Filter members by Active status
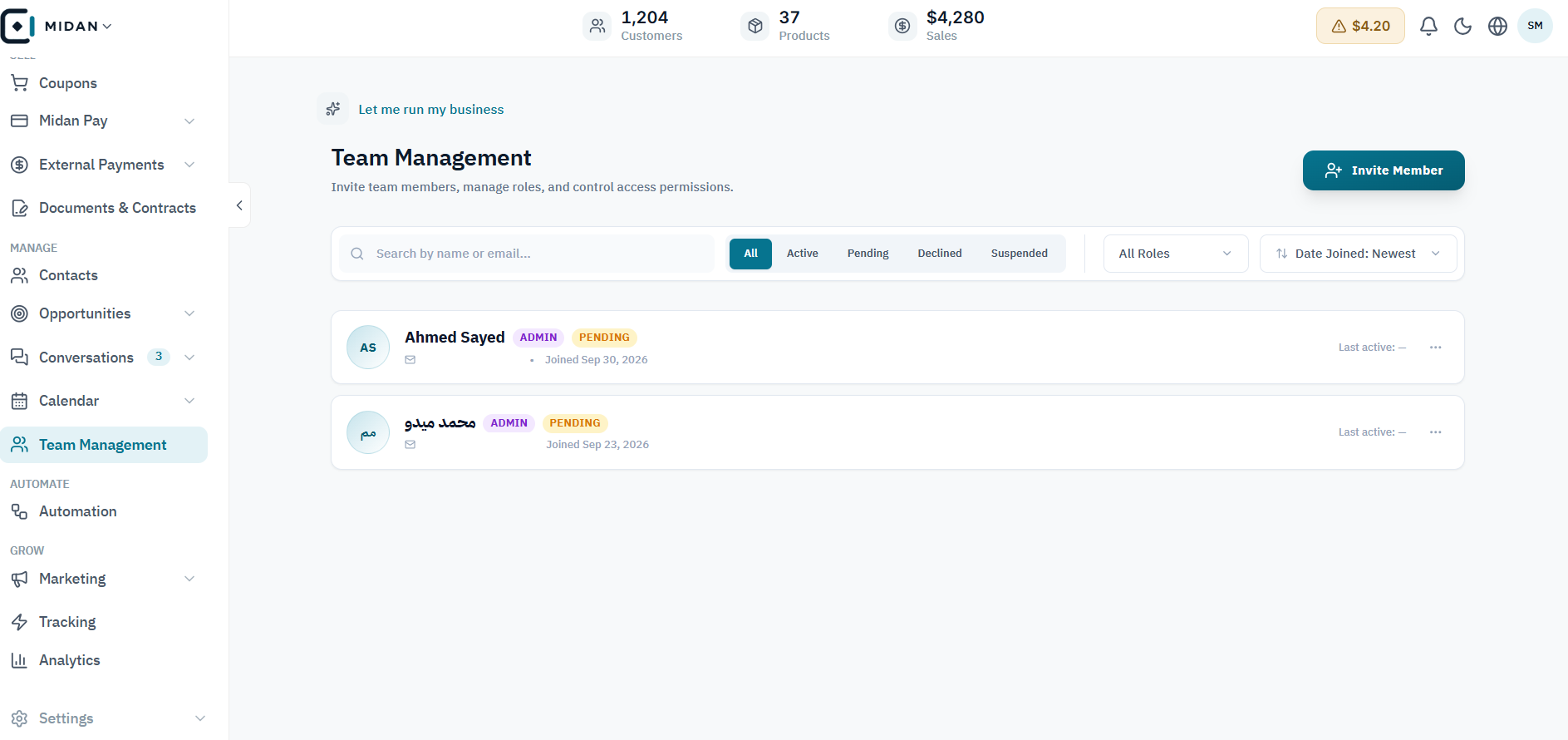The image size is (1568, 740). pyautogui.click(x=803, y=254)
